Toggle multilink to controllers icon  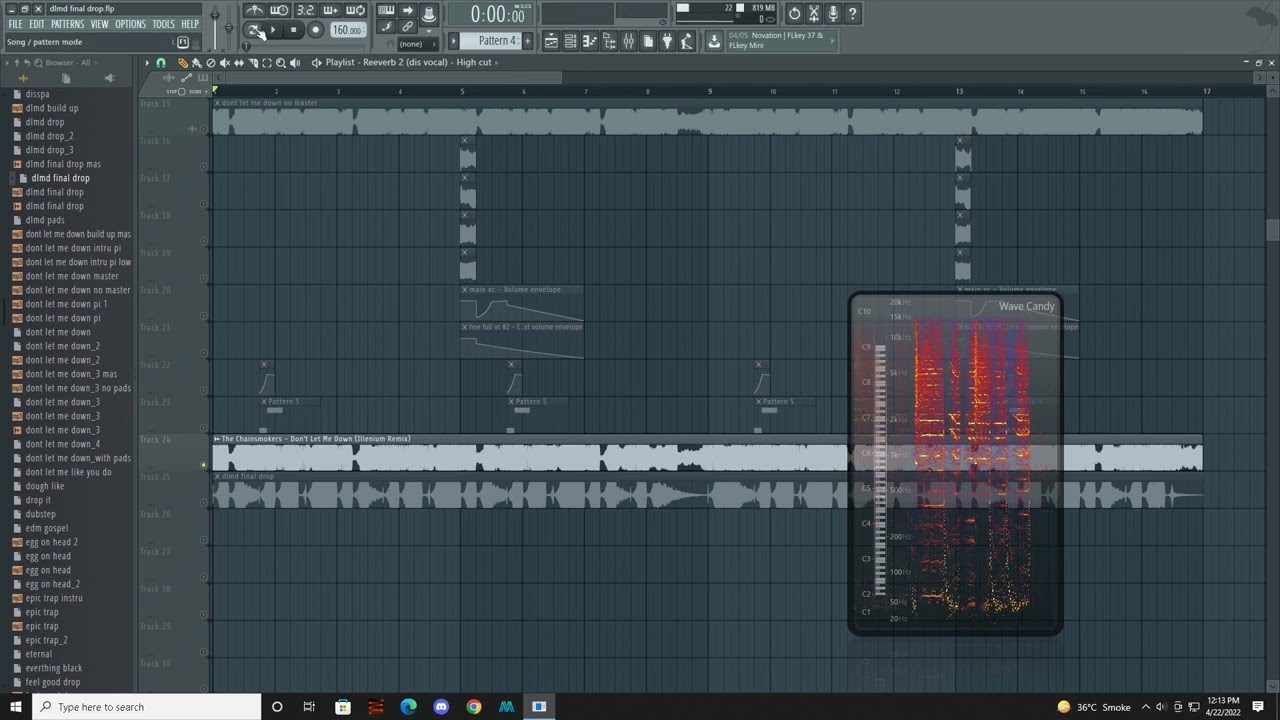point(407,26)
